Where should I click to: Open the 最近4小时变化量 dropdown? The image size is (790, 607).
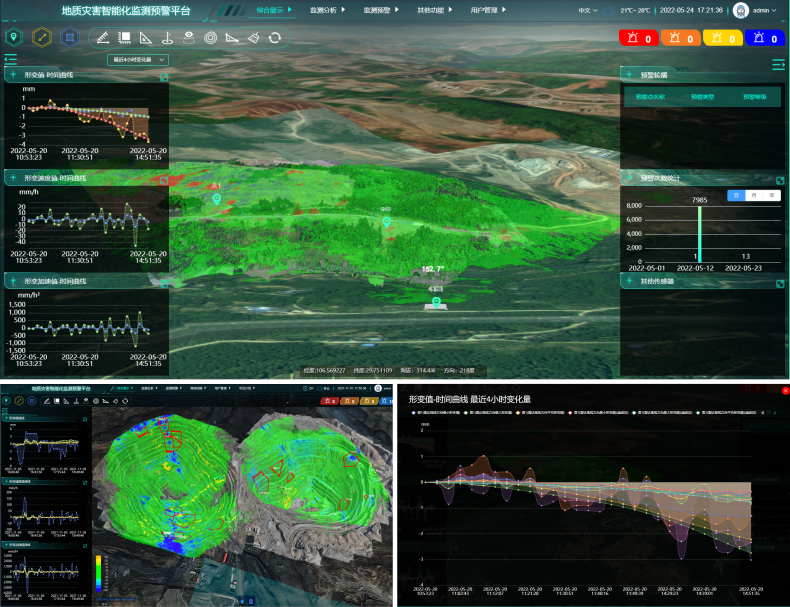pyautogui.click(x=138, y=60)
